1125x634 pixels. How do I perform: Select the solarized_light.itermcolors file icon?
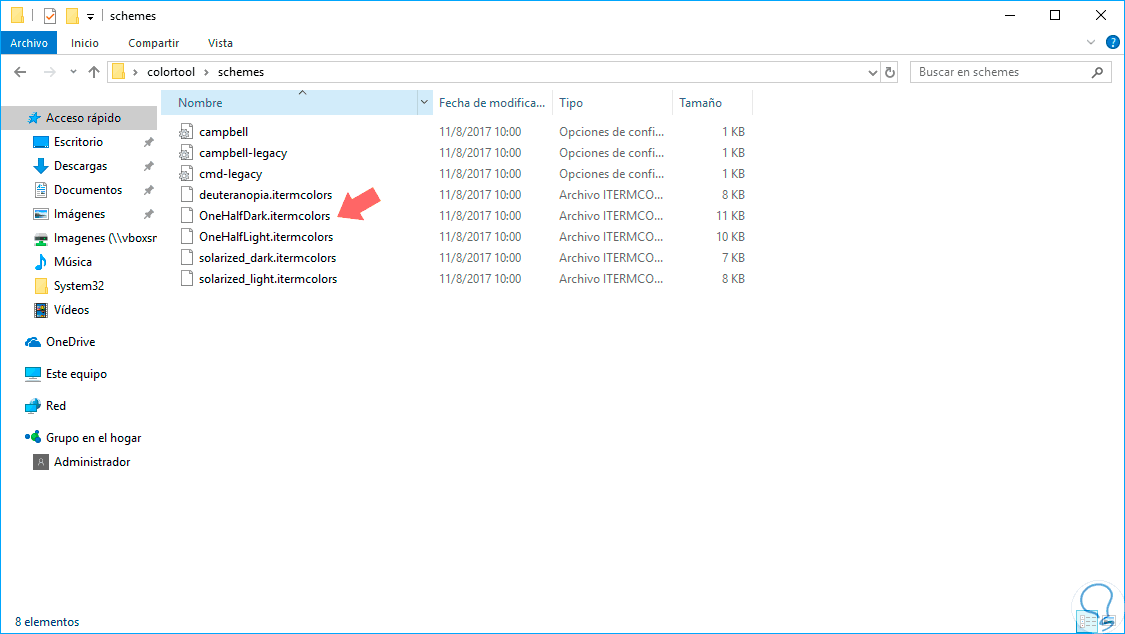tap(187, 278)
